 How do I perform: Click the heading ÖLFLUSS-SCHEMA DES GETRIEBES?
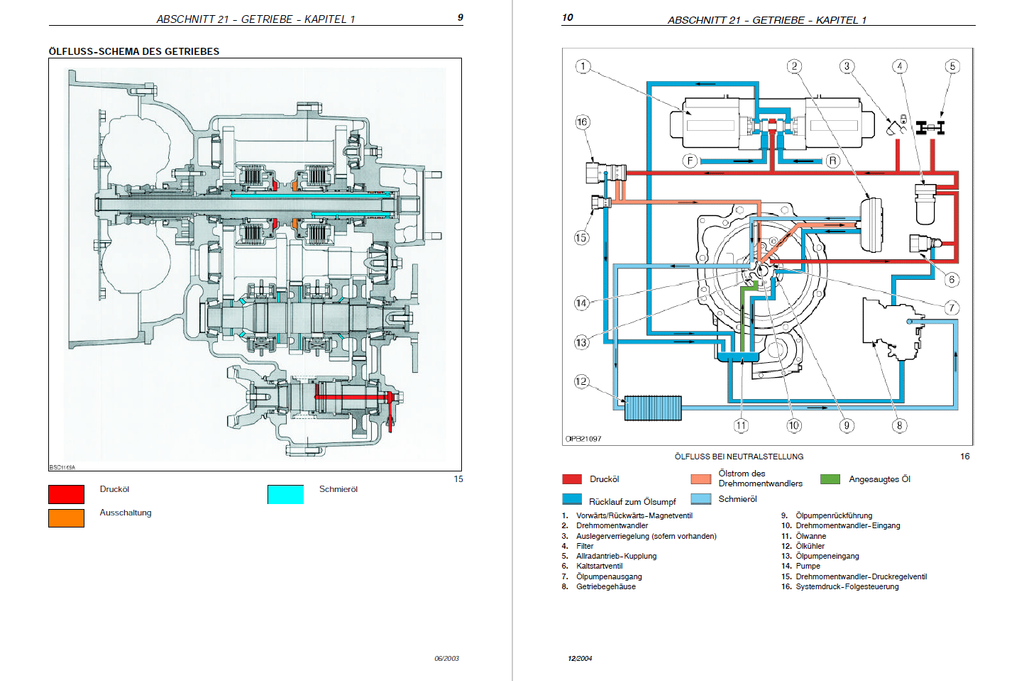pyautogui.click(x=134, y=52)
